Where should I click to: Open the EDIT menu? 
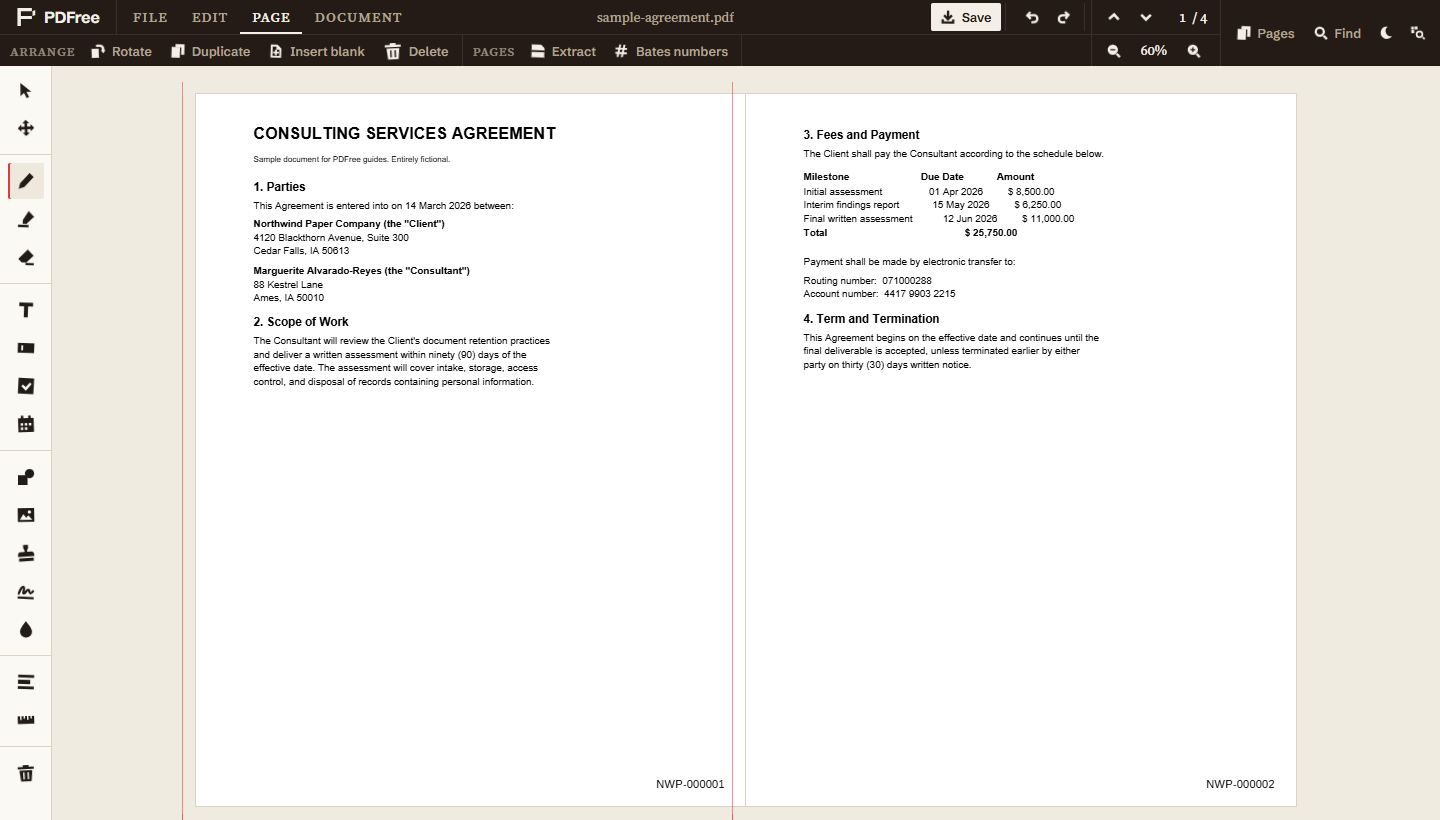[210, 17]
